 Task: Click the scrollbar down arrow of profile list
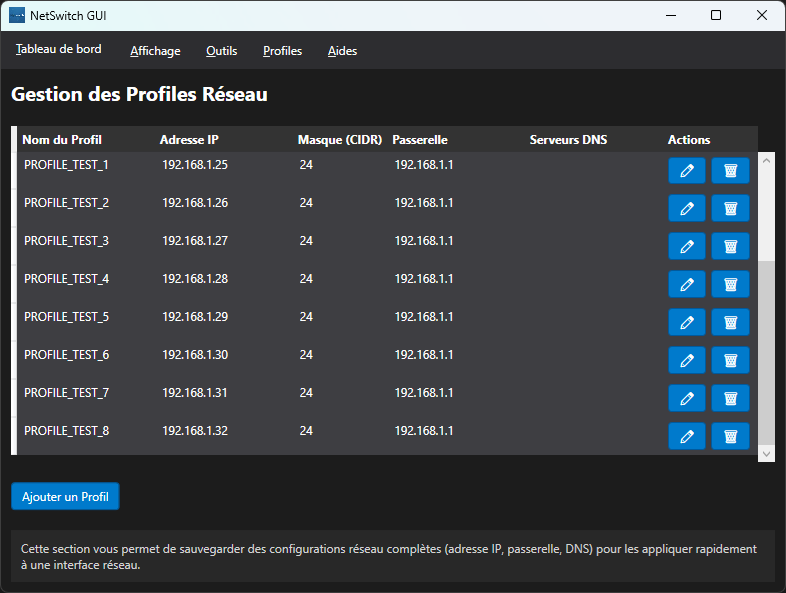[x=766, y=454]
